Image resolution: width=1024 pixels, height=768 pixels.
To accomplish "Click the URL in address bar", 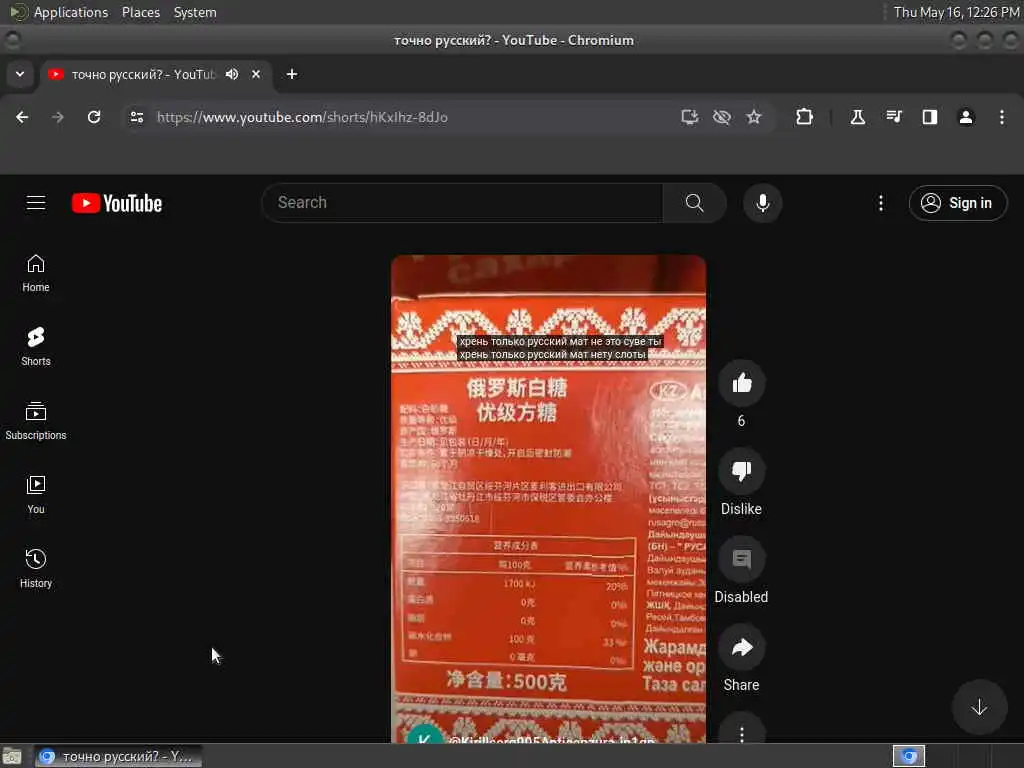I will coord(302,118).
